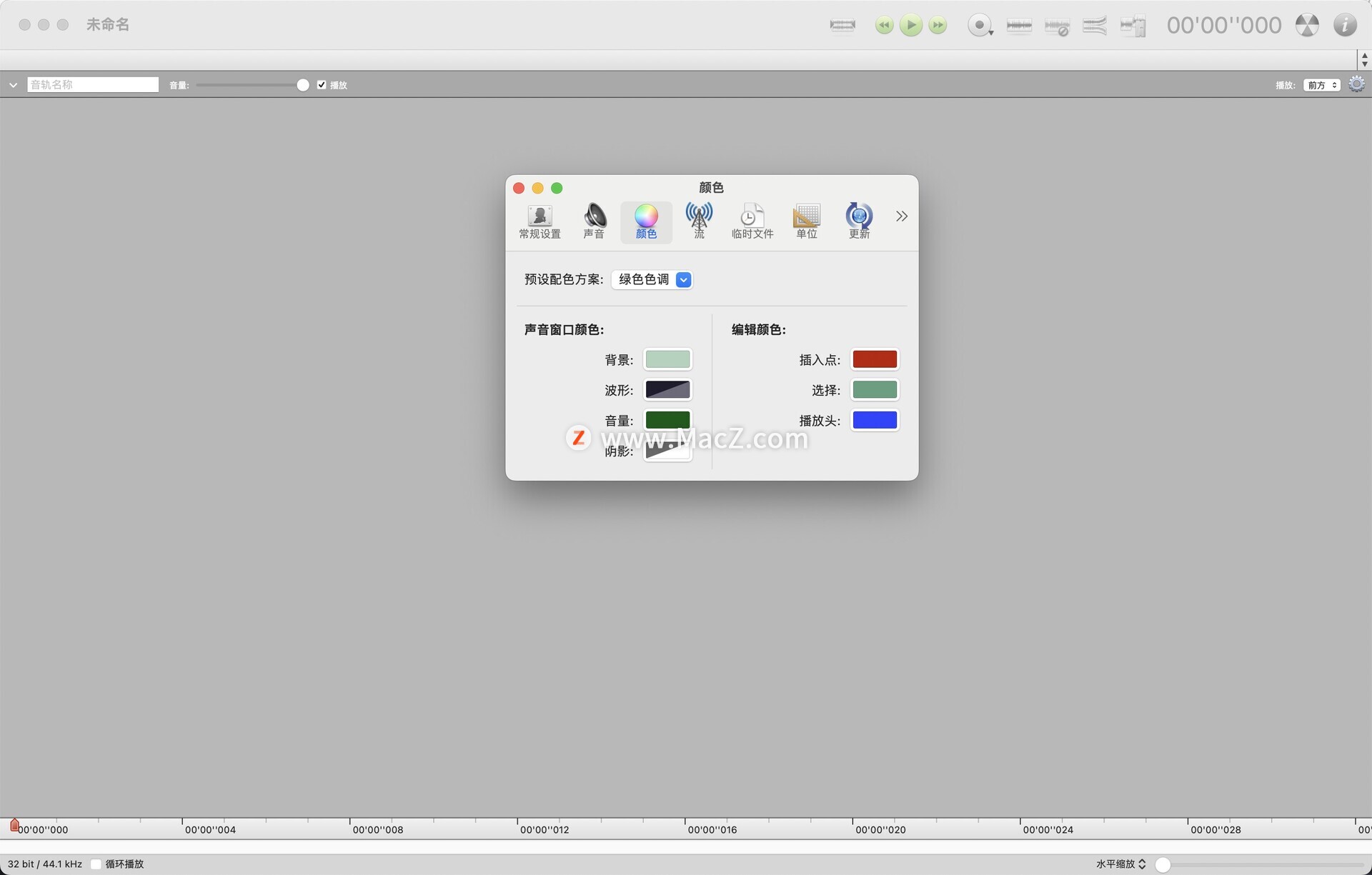Enable the 循环播放 loop checkbox
This screenshot has height=875, width=1372.
pos(96,864)
